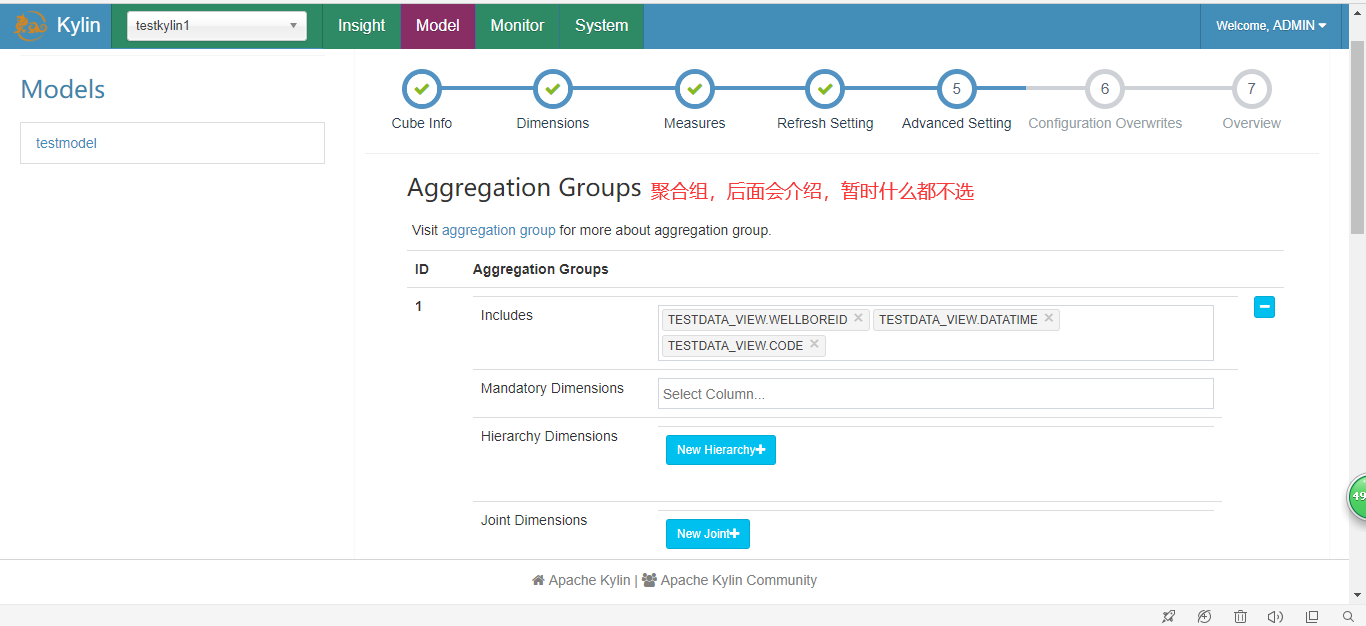Remove TESTDATA_VIEW.WELLBOREID from Includes
This screenshot has width=1366, height=626.
click(858, 318)
